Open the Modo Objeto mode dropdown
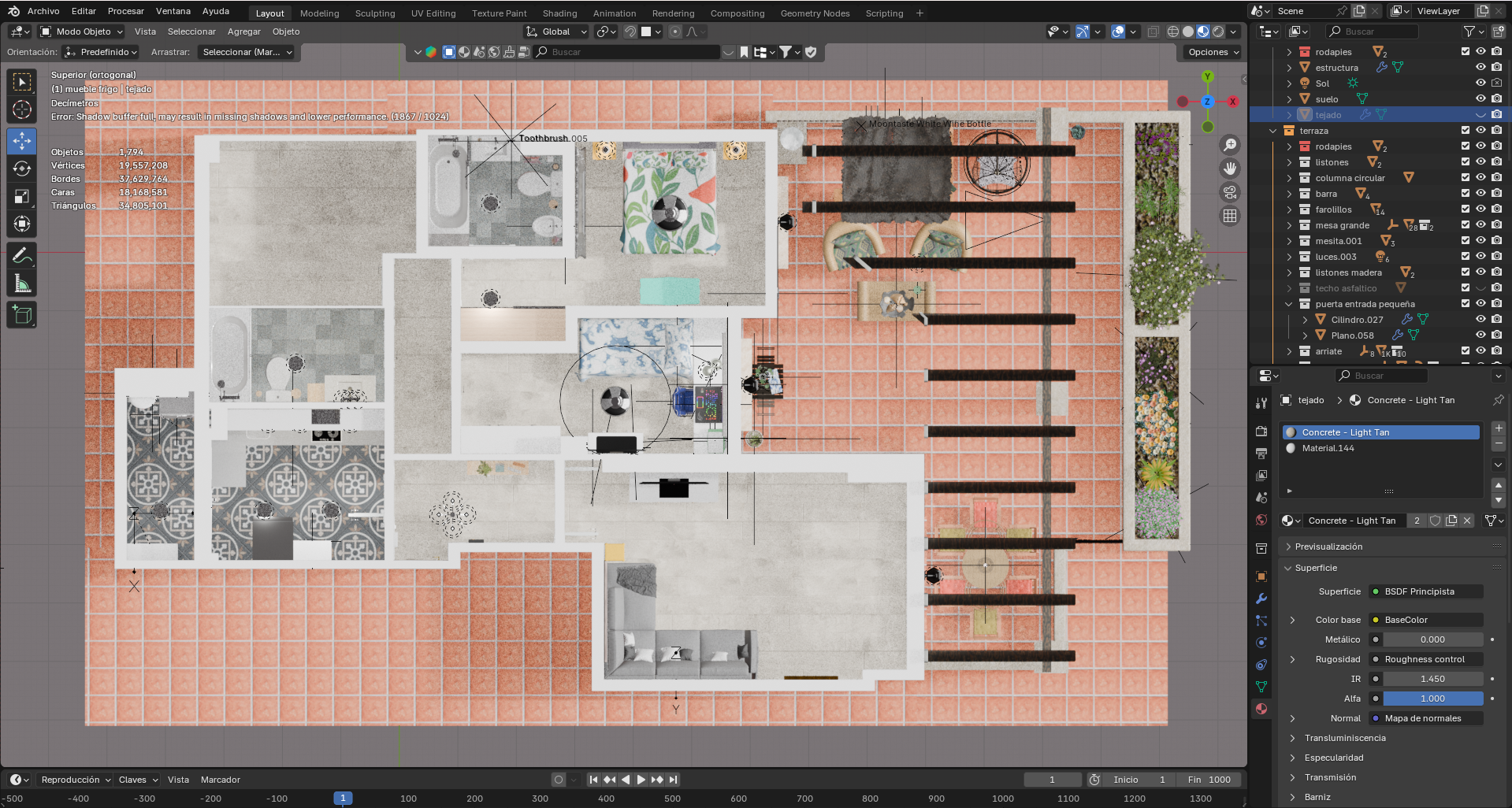The width and height of the screenshot is (1512, 808). coord(83,32)
